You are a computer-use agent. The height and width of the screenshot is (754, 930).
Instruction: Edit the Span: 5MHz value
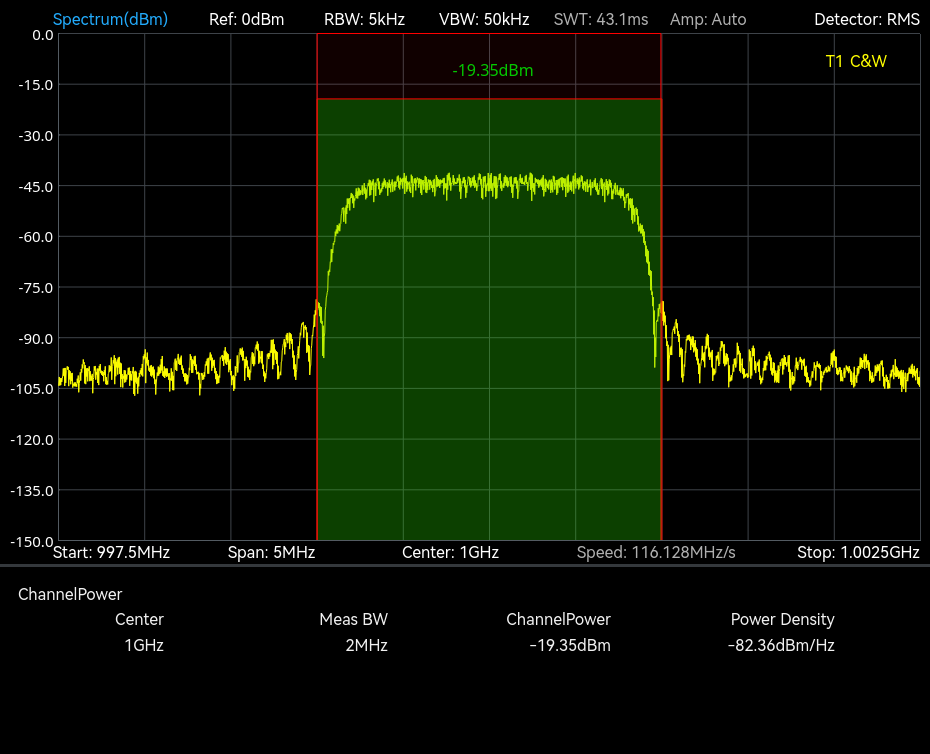pyautogui.click(x=271, y=552)
